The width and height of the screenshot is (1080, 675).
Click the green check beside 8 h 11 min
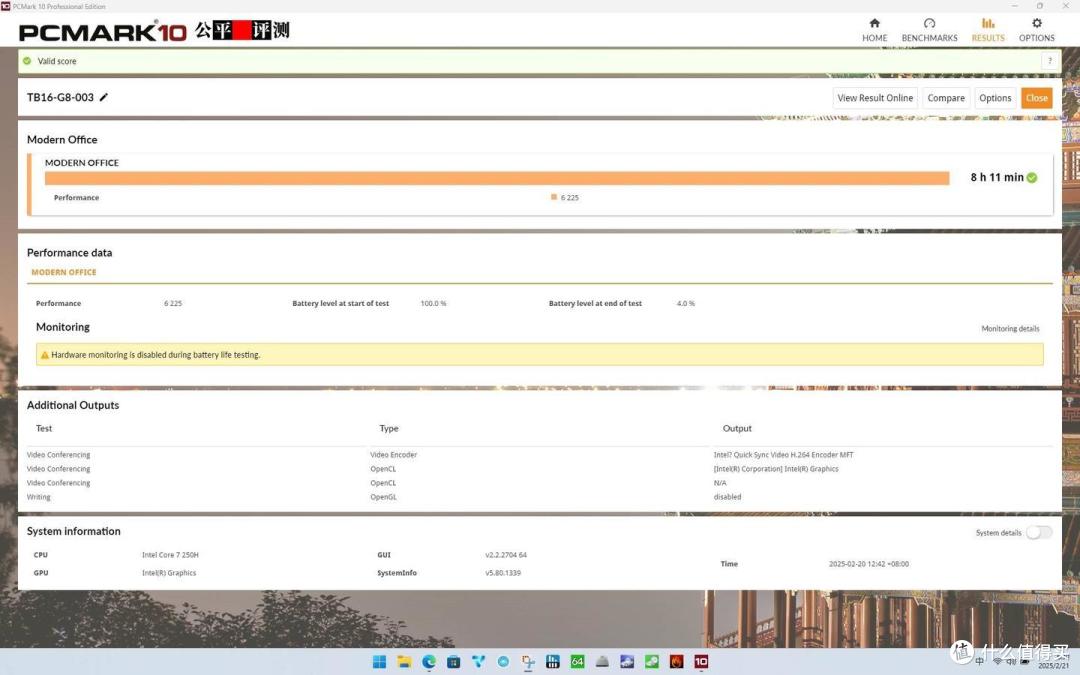point(1032,178)
